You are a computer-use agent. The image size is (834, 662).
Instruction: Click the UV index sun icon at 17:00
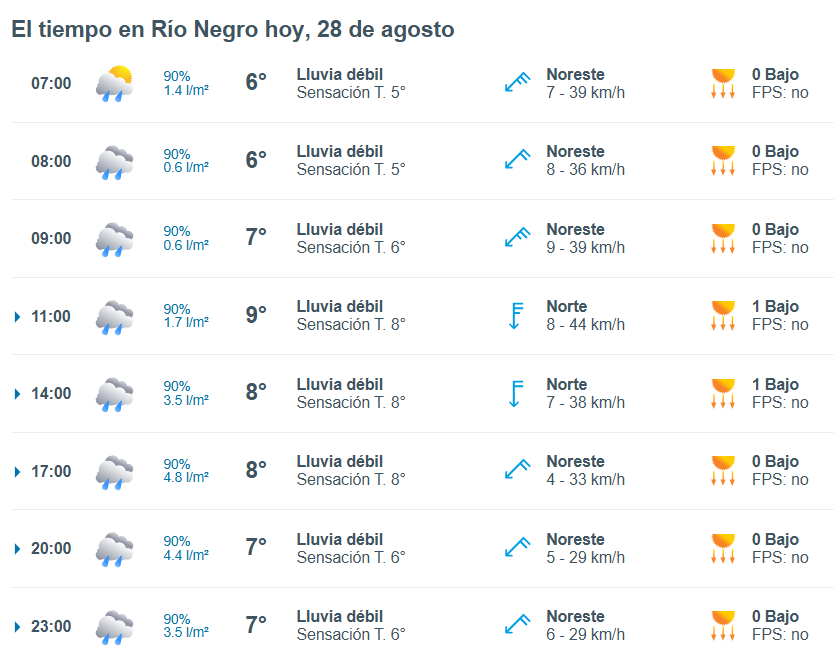pyautogui.click(x=723, y=470)
